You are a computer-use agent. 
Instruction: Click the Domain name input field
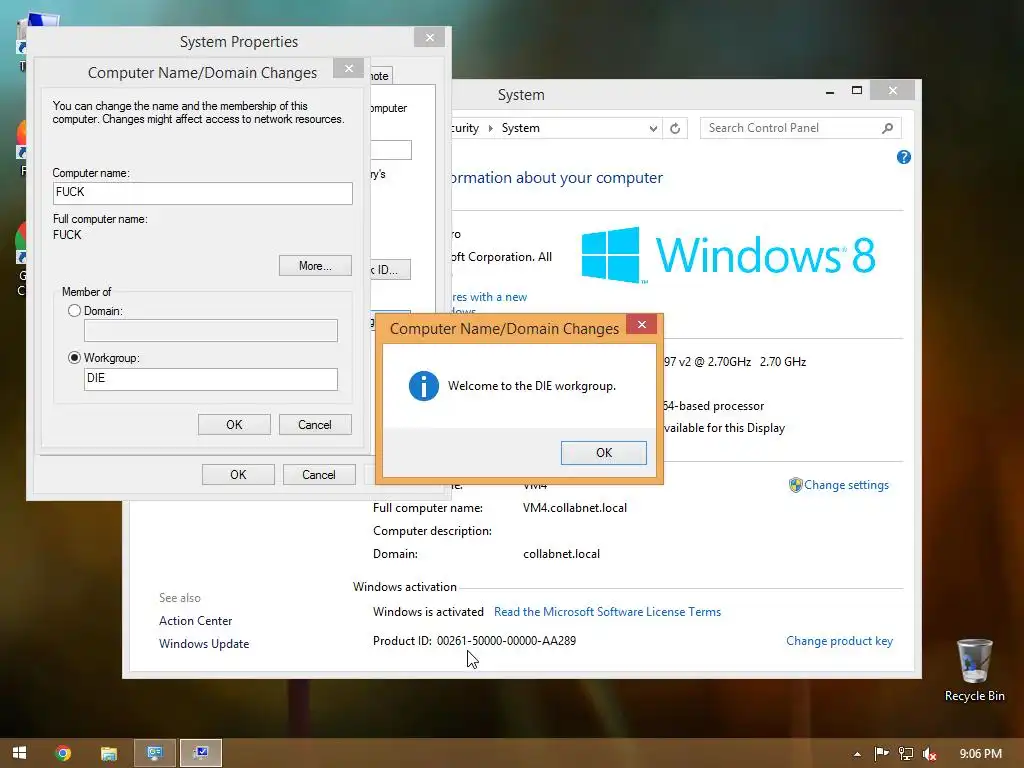pos(210,330)
